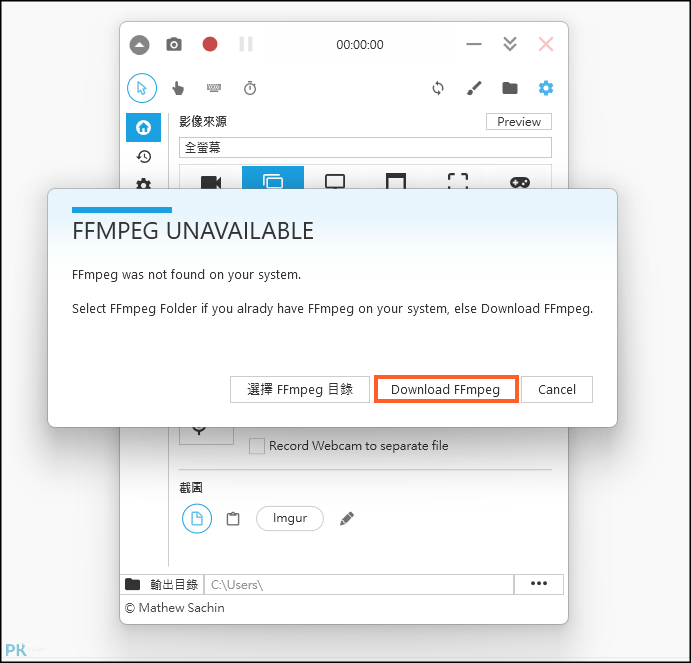Screen dimensions: 691x663
Task: Select the game capture controller icon
Action: pos(520,182)
